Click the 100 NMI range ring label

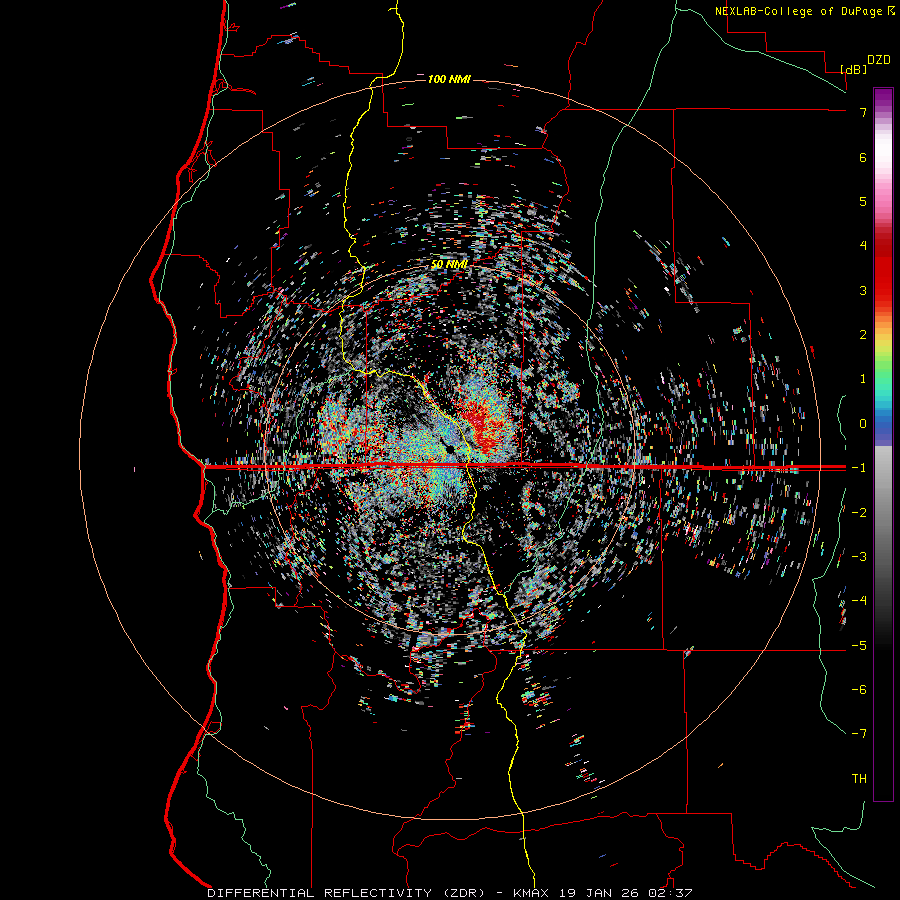(x=449, y=79)
